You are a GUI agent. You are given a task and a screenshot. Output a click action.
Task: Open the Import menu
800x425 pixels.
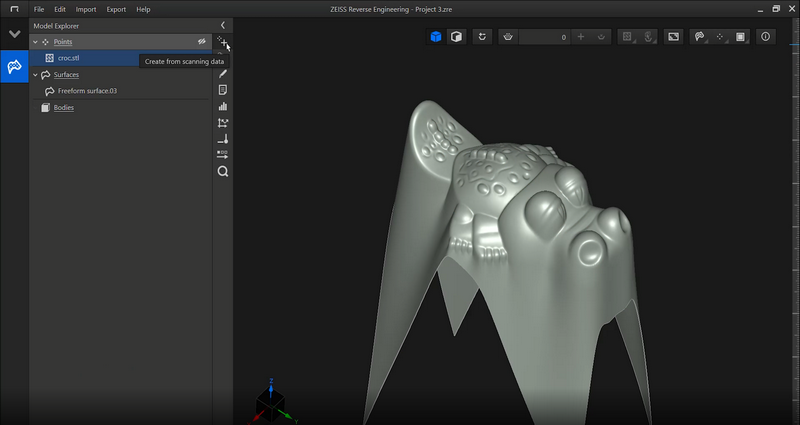pyautogui.click(x=86, y=9)
